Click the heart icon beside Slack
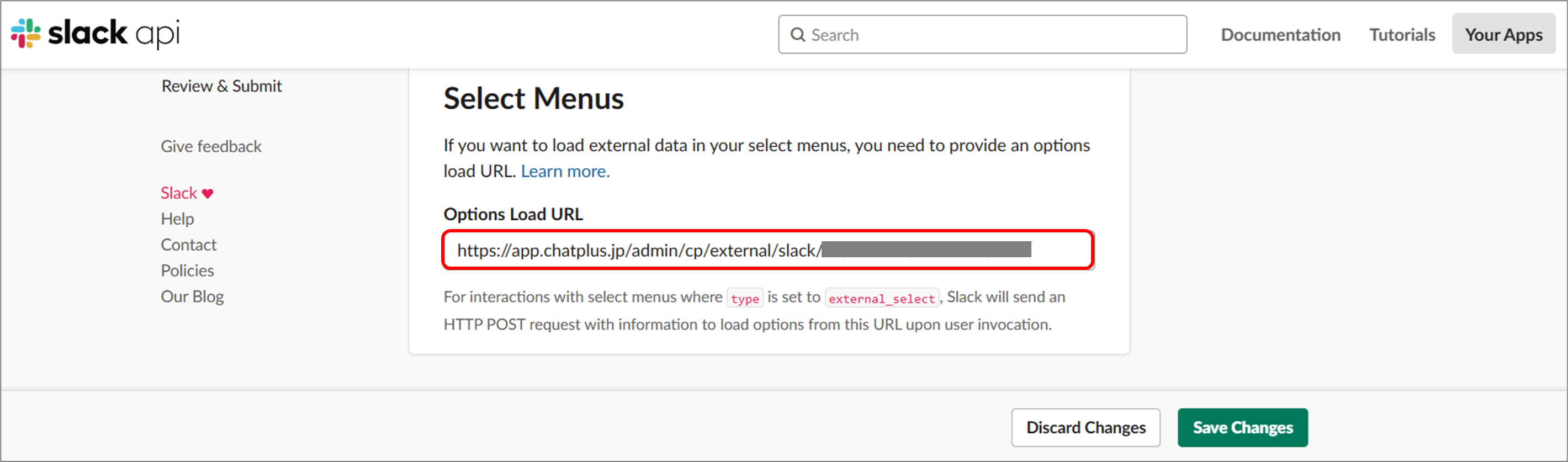Viewport: 1568px width, 462px height. 208,194
